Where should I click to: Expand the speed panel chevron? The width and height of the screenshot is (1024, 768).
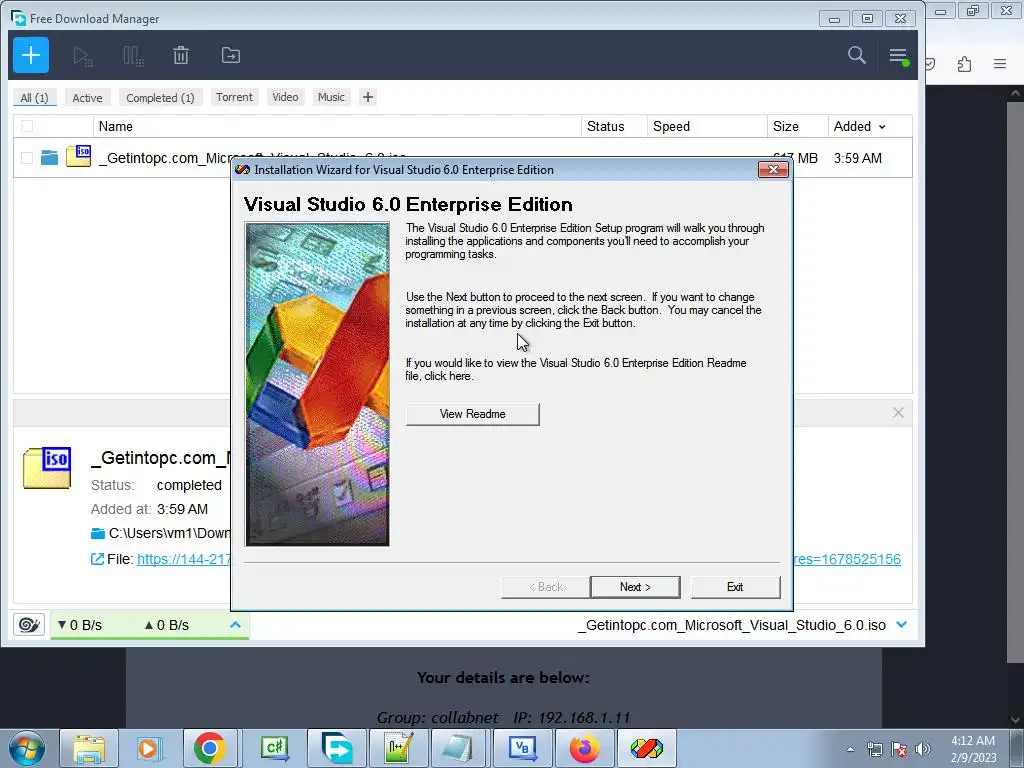(x=235, y=625)
